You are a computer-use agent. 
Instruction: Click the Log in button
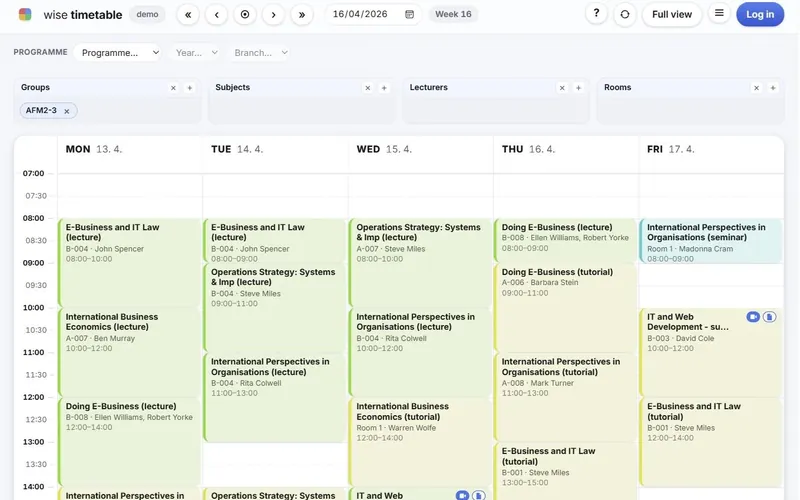pyautogui.click(x=760, y=14)
